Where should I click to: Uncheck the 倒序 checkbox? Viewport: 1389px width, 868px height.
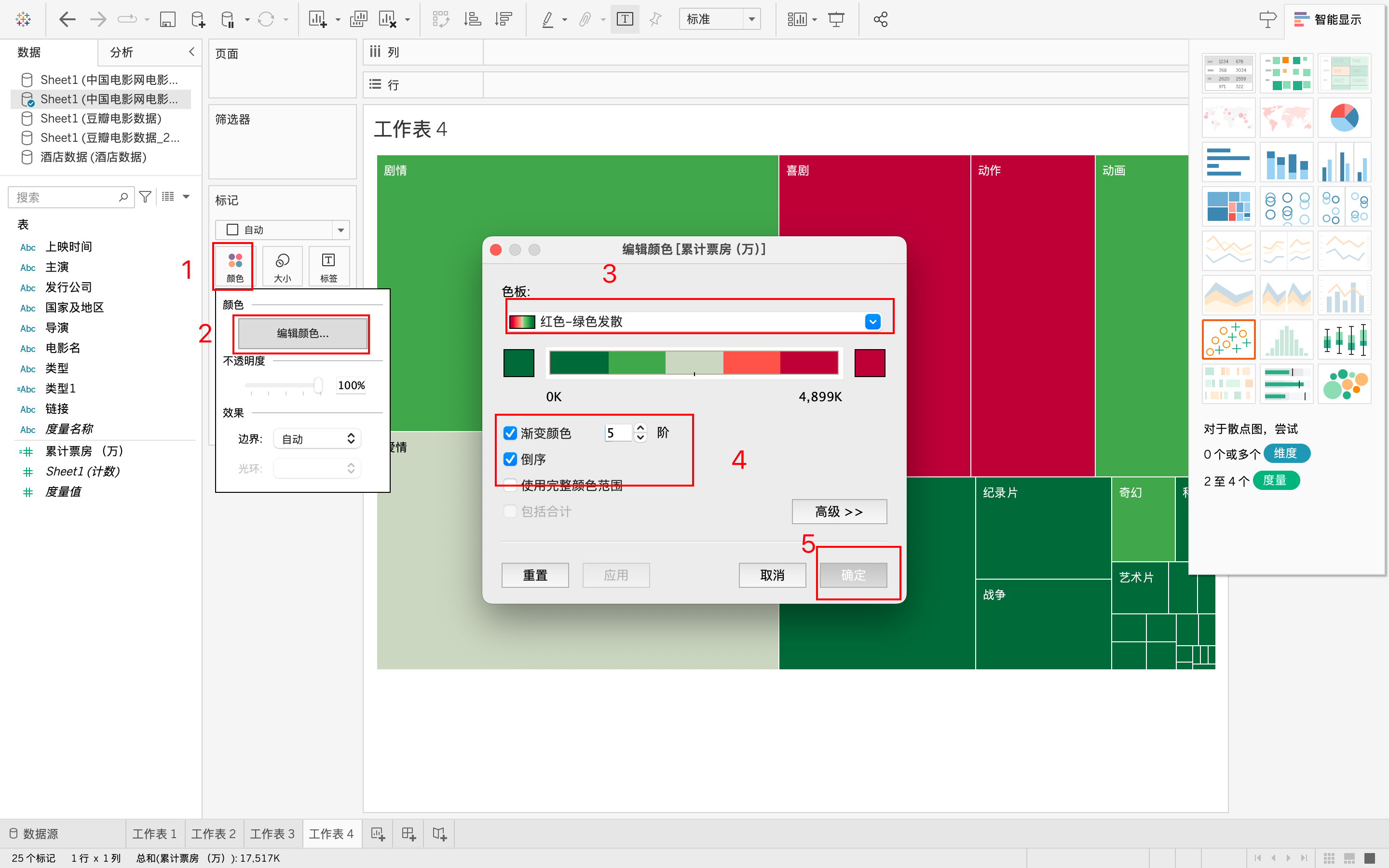click(510, 459)
